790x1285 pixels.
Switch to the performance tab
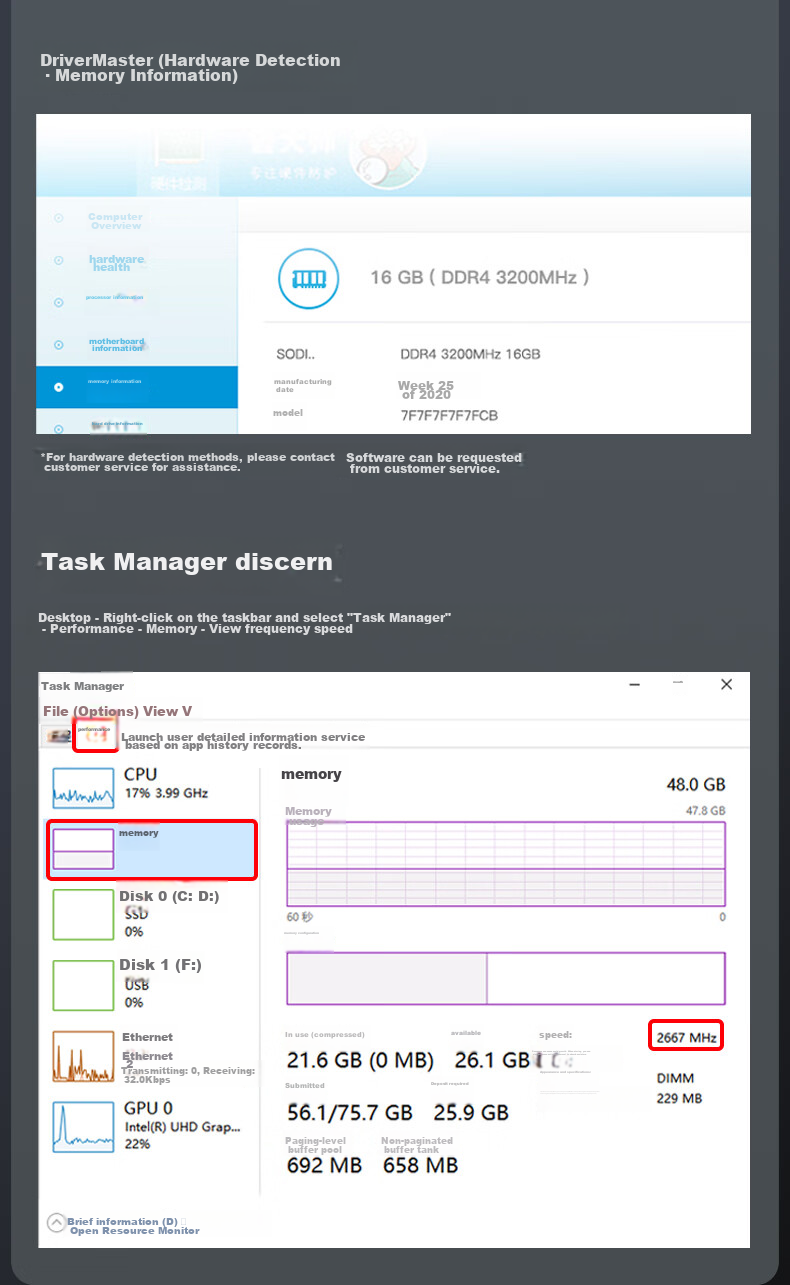click(x=94, y=736)
